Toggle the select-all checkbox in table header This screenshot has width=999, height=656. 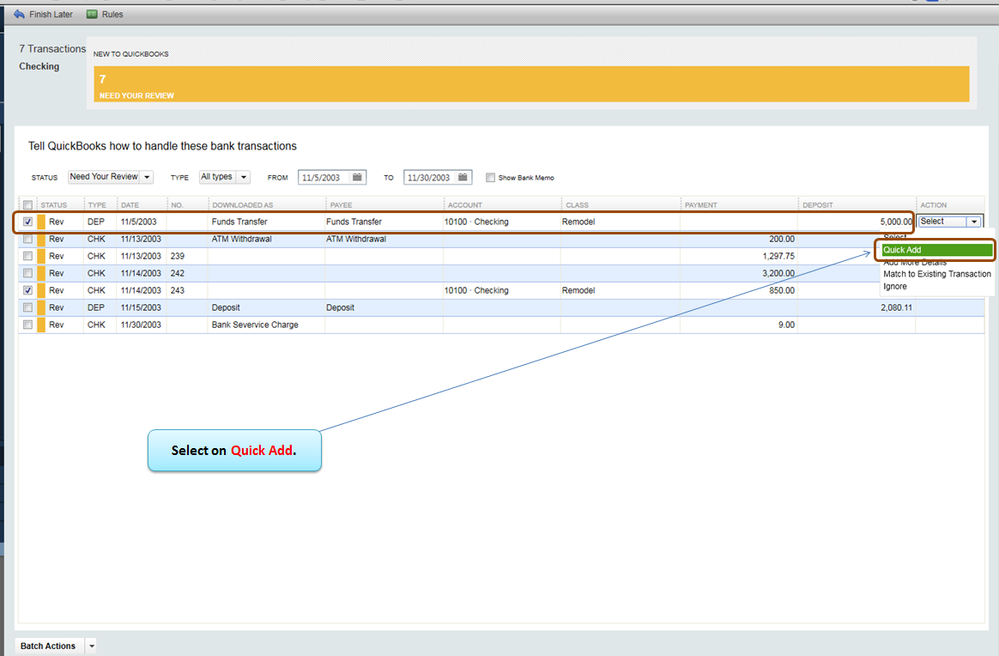point(27,205)
